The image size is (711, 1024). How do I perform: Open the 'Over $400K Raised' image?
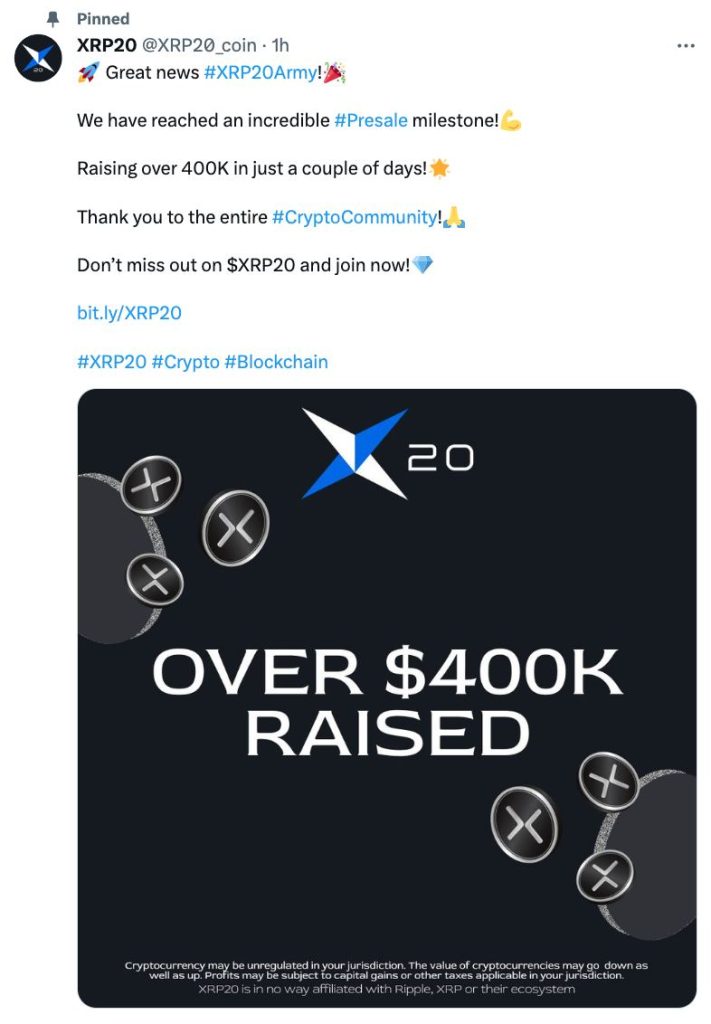tap(387, 697)
